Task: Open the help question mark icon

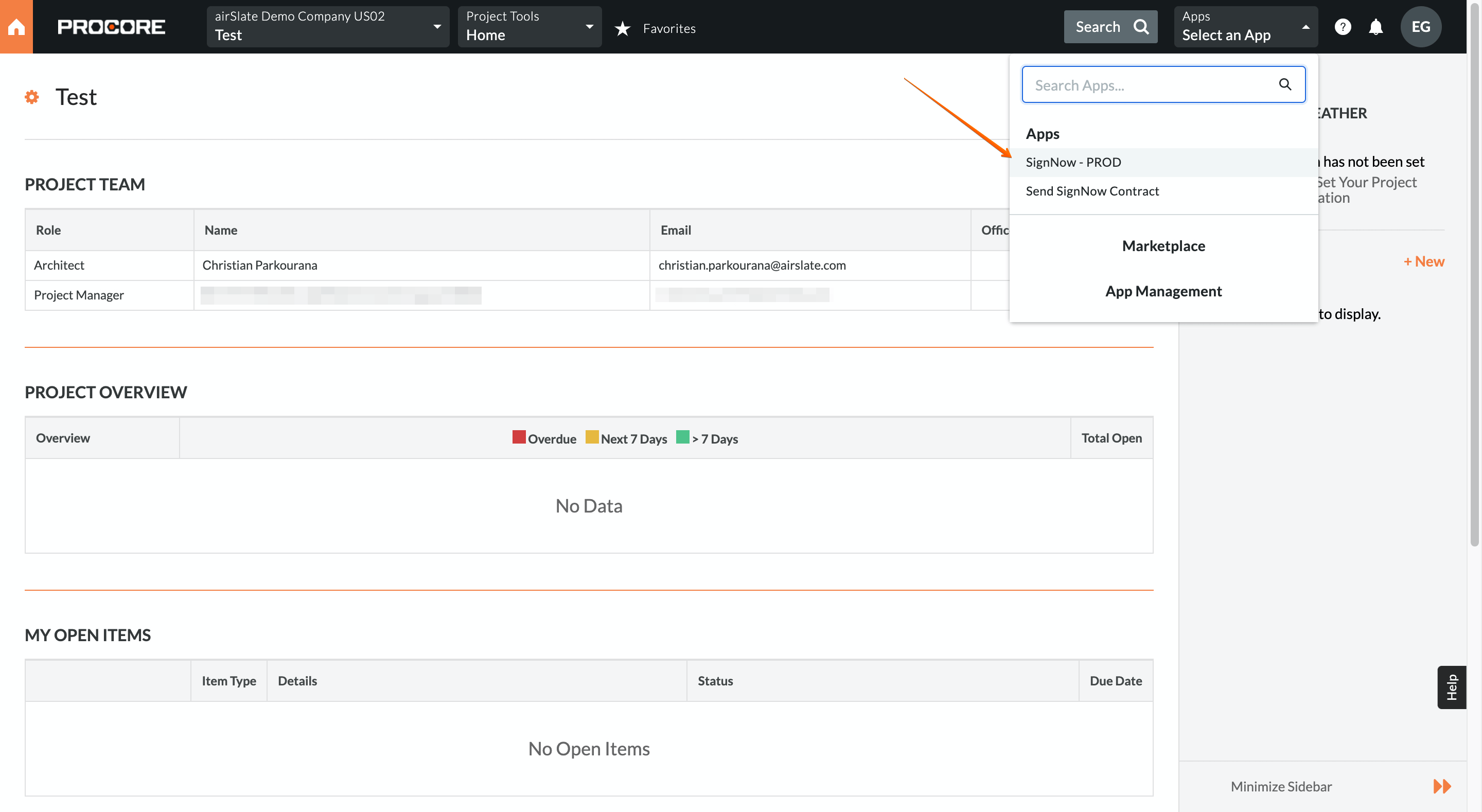Action: [x=1342, y=27]
